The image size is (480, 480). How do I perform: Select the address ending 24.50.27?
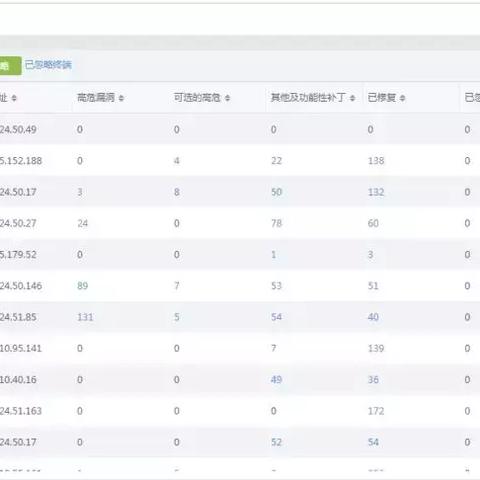18,223
